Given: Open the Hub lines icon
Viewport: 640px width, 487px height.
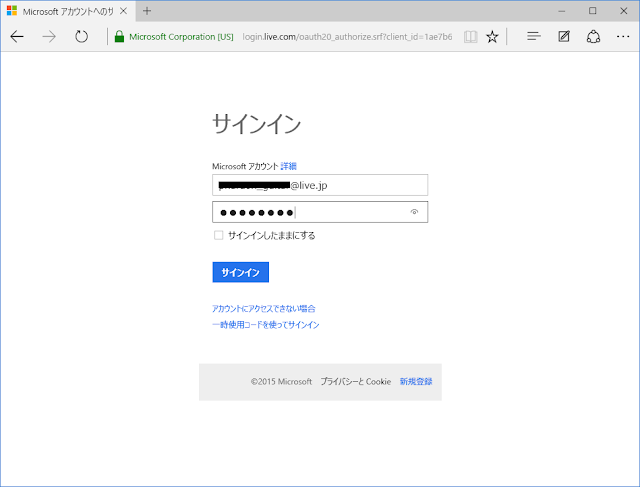Looking at the screenshot, I should click(x=533, y=36).
